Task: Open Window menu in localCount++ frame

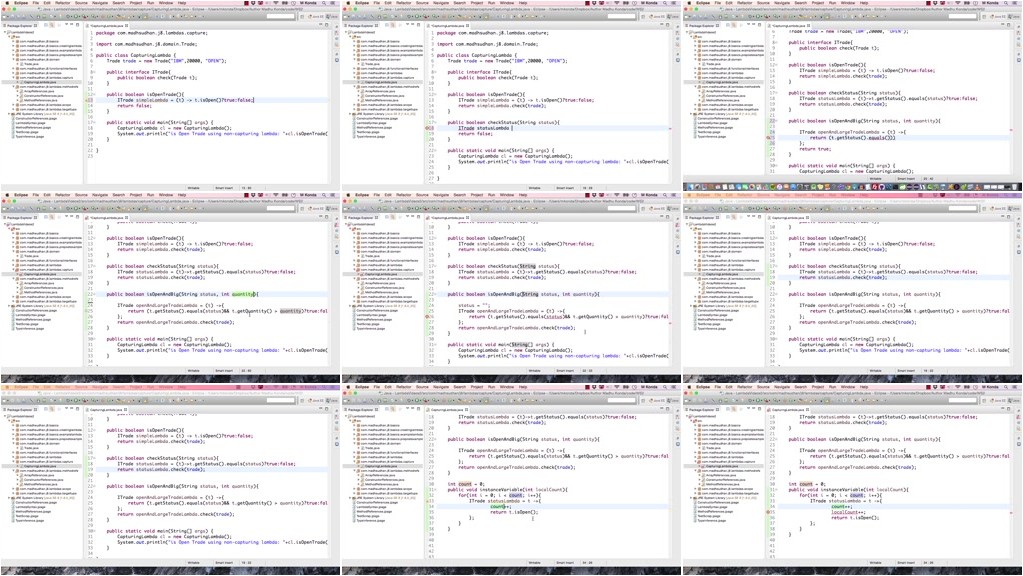Action: click(848, 386)
